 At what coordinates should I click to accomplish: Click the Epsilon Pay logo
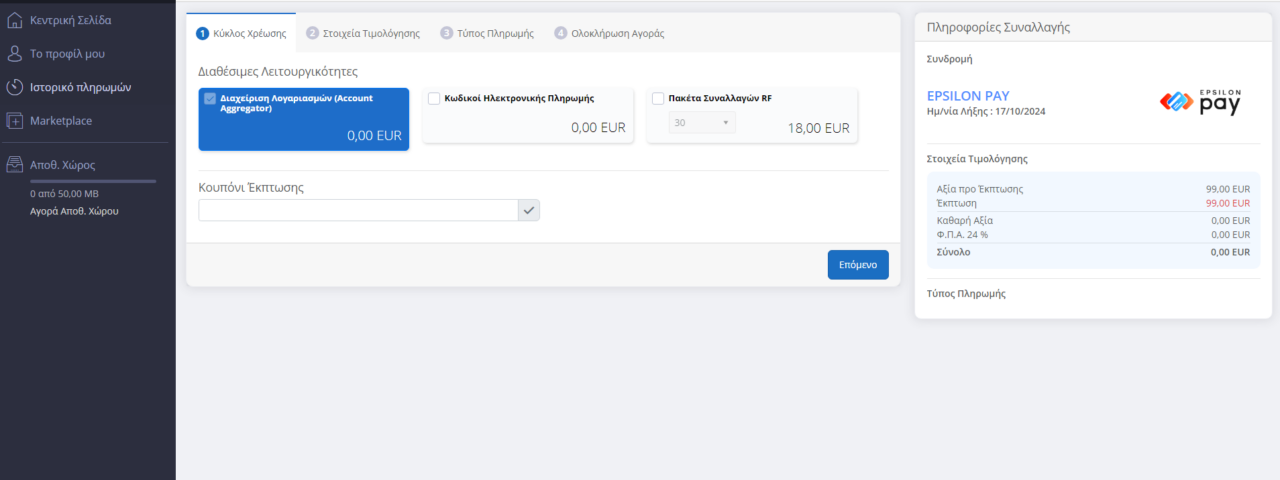point(1200,102)
